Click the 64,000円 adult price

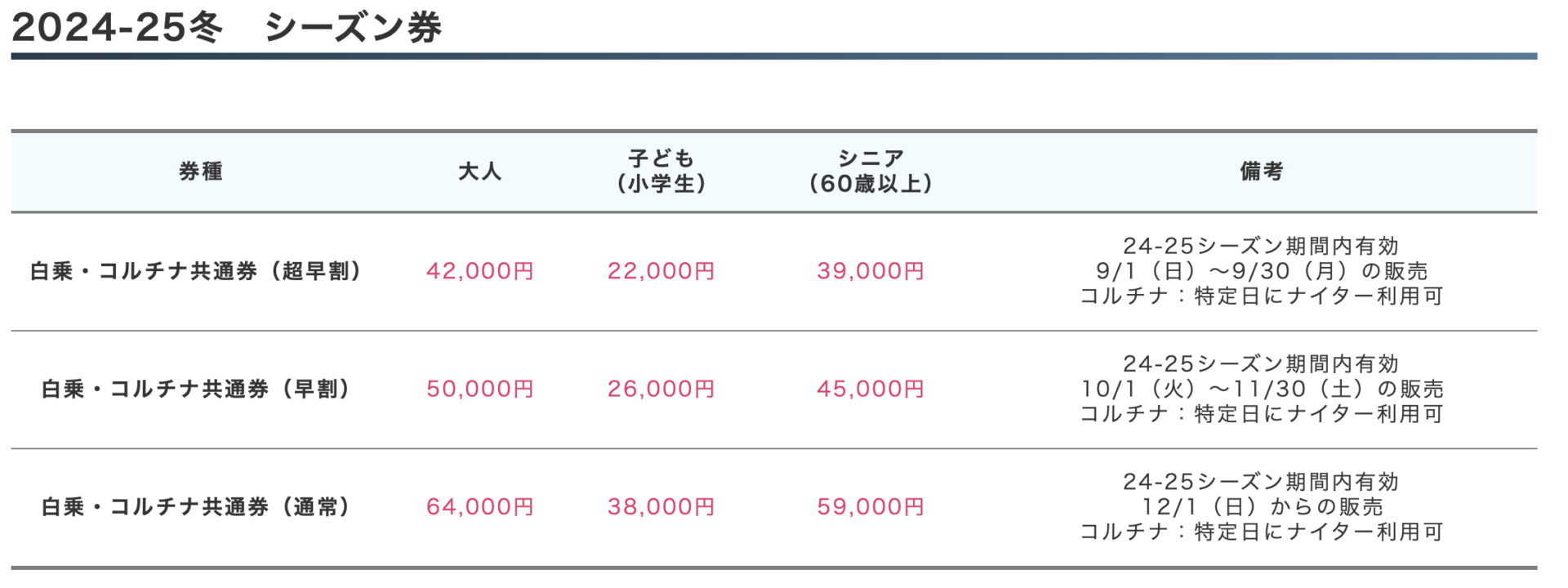point(480,506)
